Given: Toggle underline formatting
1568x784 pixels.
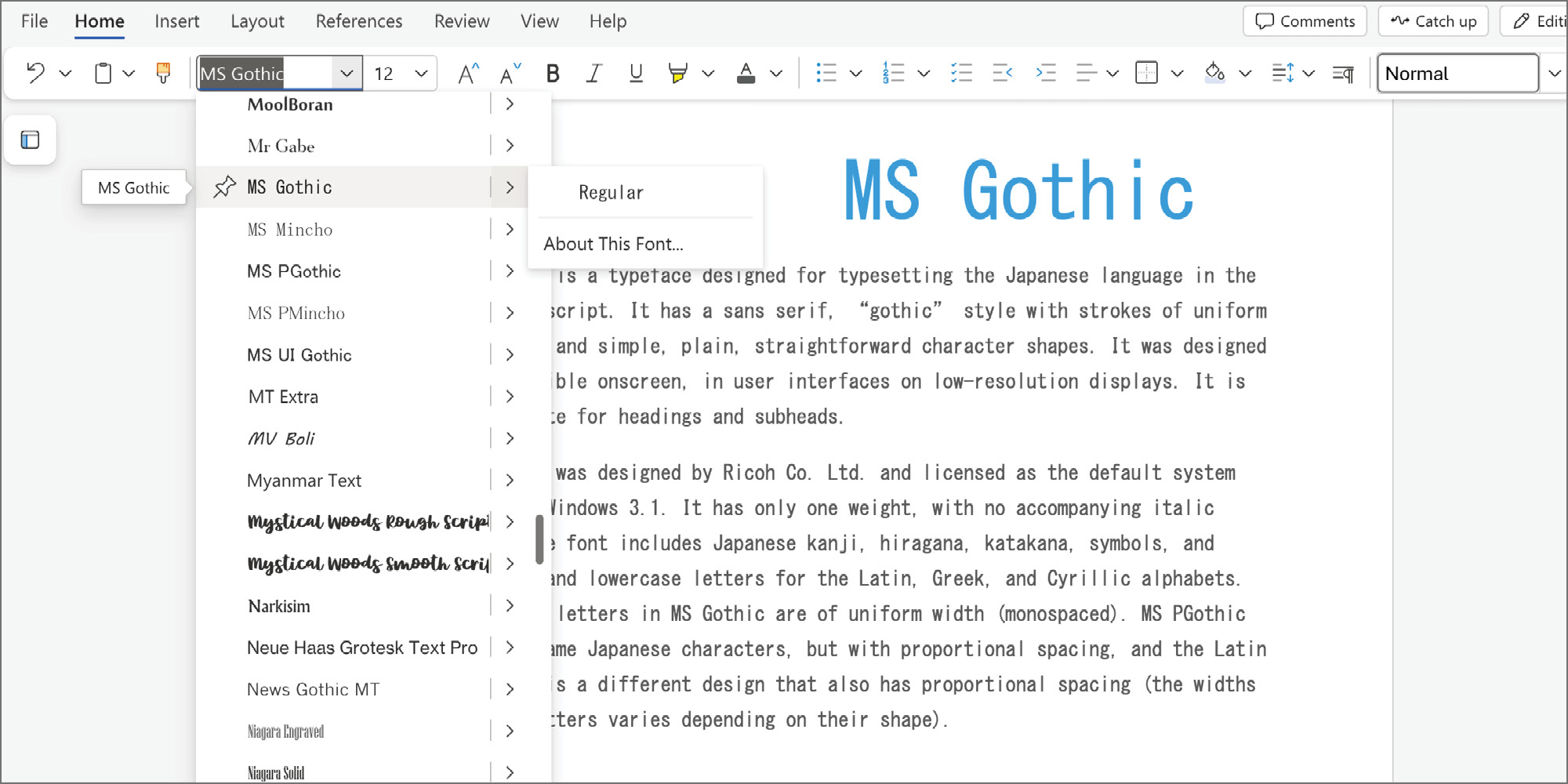Looking at the screenshot, I should point(635,73).
